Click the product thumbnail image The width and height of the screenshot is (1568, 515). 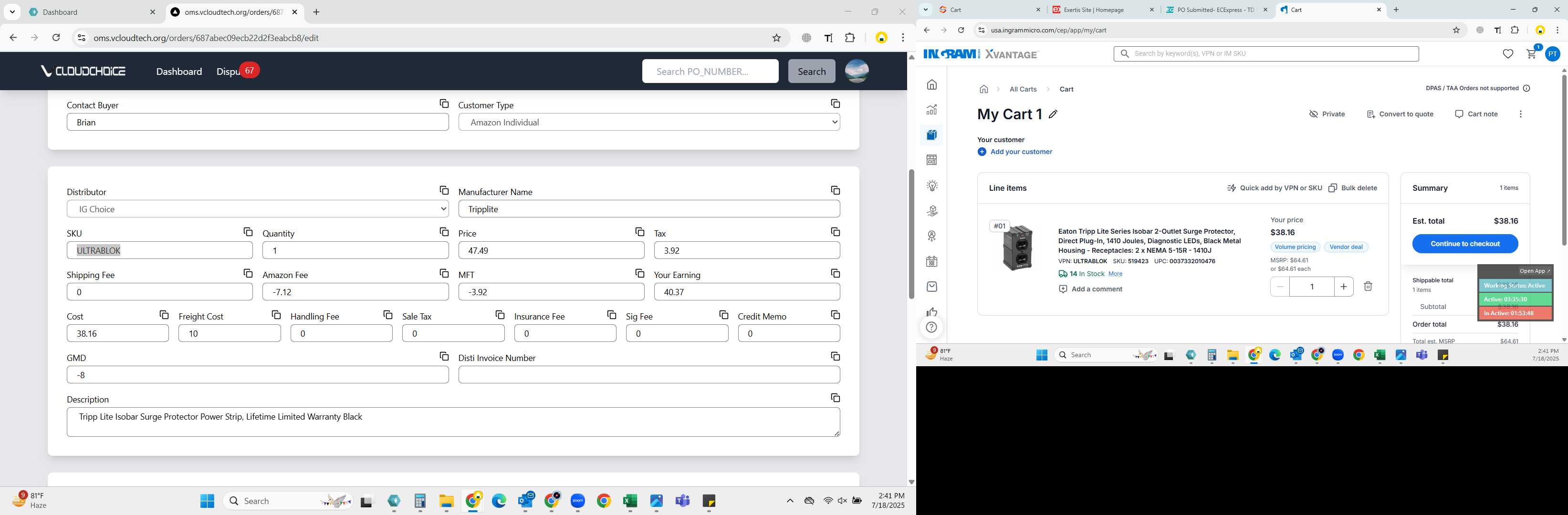(1017, 249)
